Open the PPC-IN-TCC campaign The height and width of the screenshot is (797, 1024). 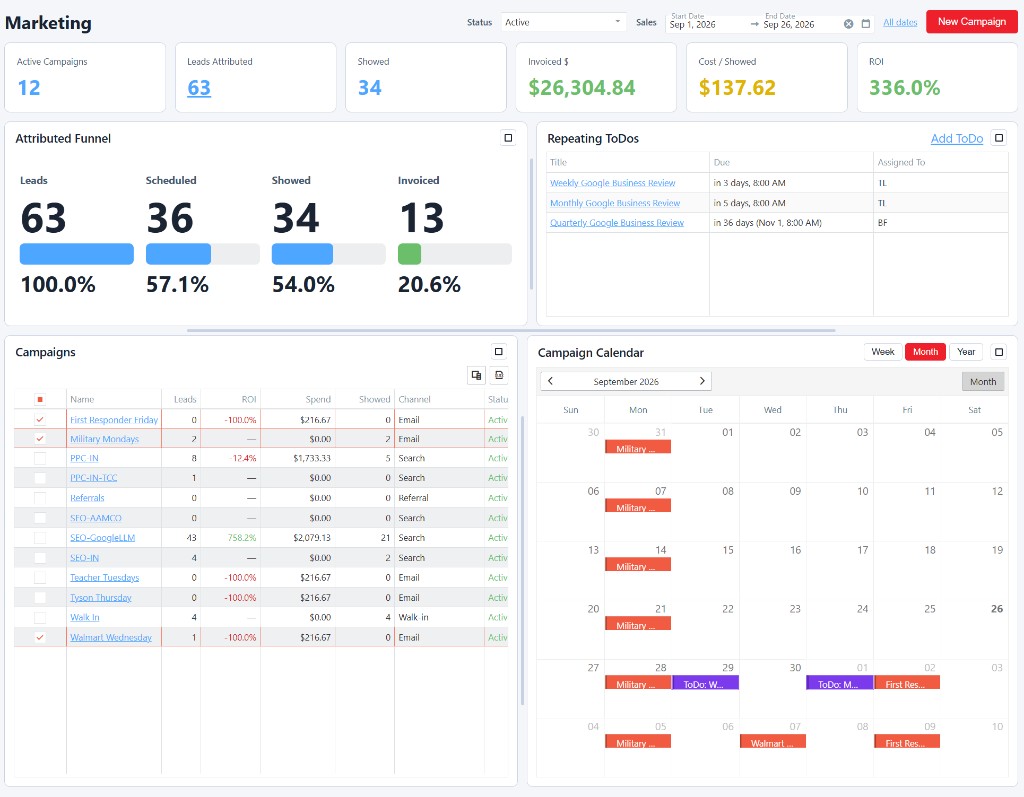pyautogui.click(x=93, y=478)
